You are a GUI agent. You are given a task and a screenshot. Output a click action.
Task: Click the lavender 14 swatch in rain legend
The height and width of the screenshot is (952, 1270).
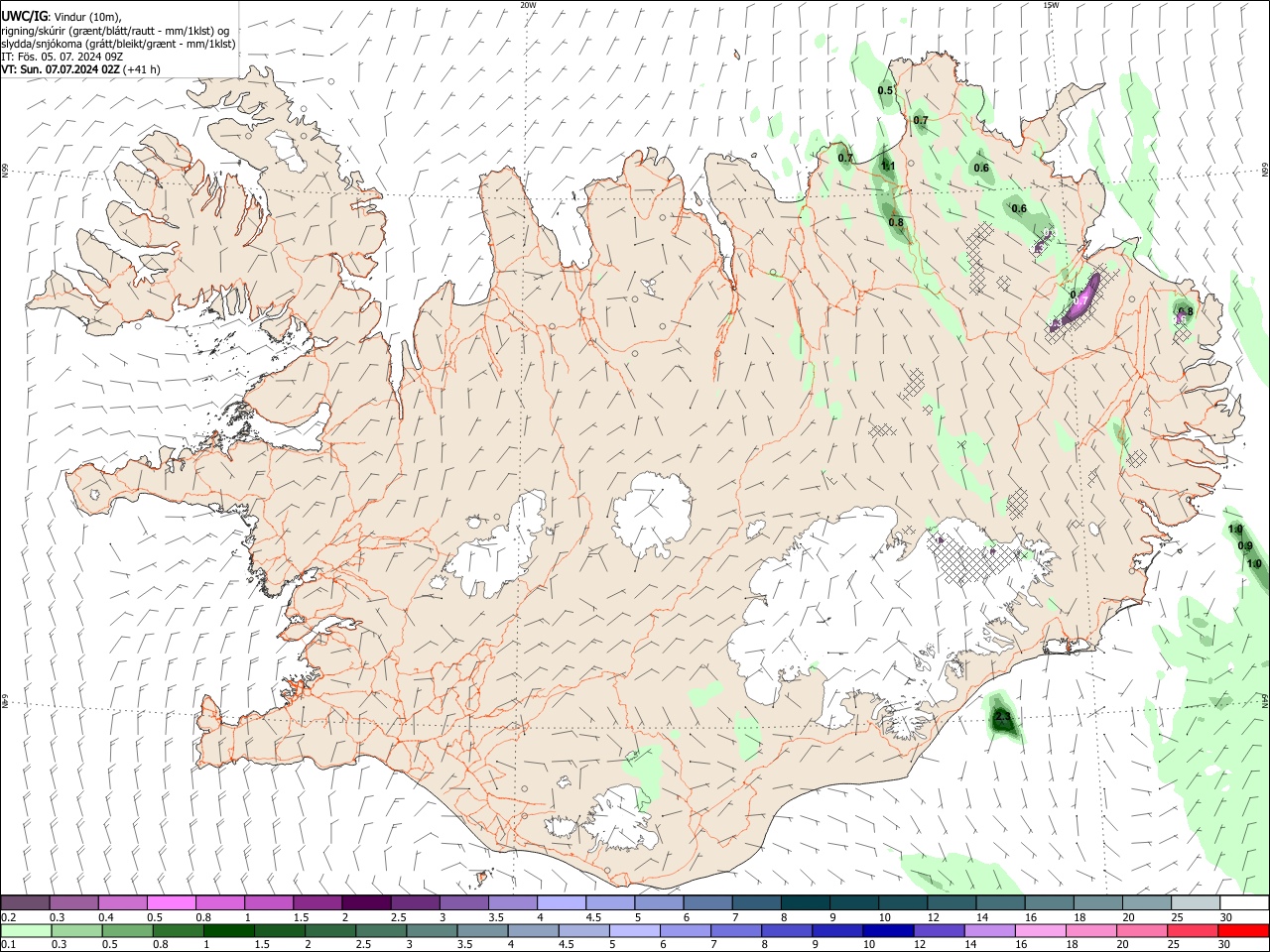[989, 930]
